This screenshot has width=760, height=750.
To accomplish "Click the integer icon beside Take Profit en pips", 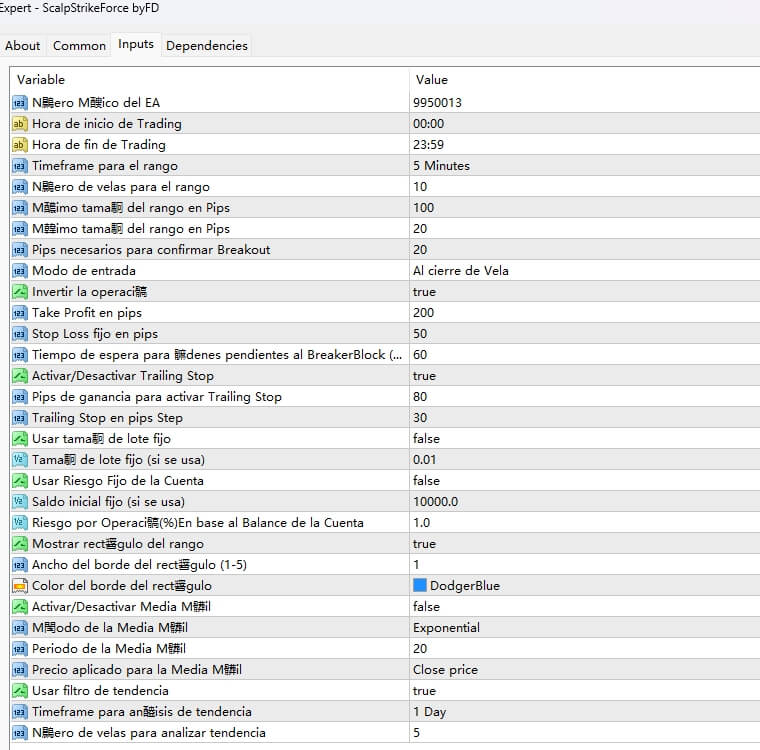I will (x=20, y=313).
